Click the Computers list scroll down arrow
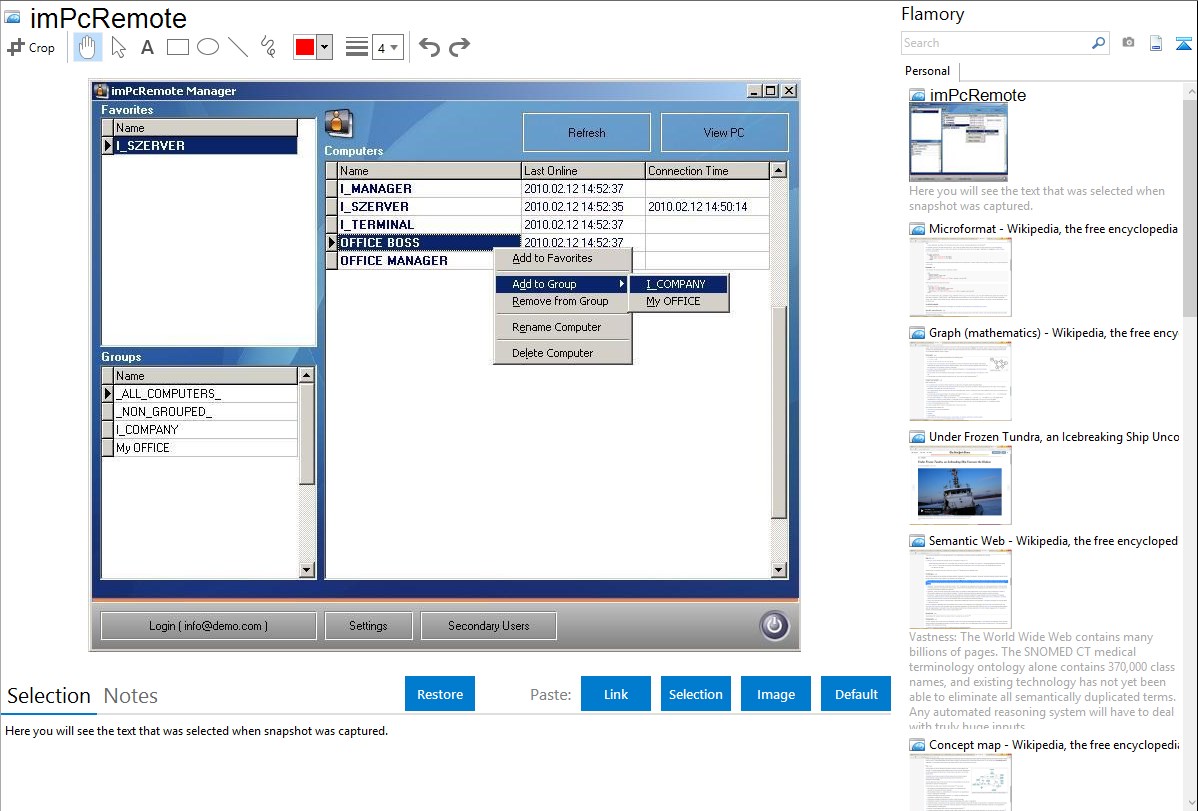The width and height of the screenshot is (1198, 811). tap(779, 569)
